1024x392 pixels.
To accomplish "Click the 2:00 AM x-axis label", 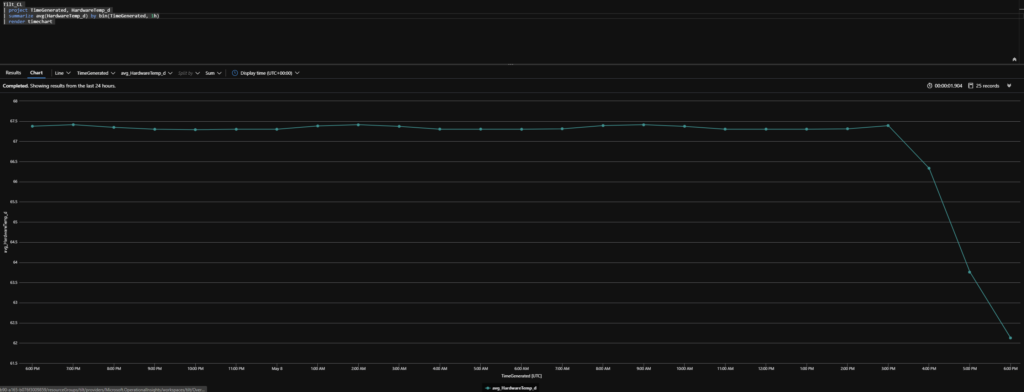I will point(359,368).
